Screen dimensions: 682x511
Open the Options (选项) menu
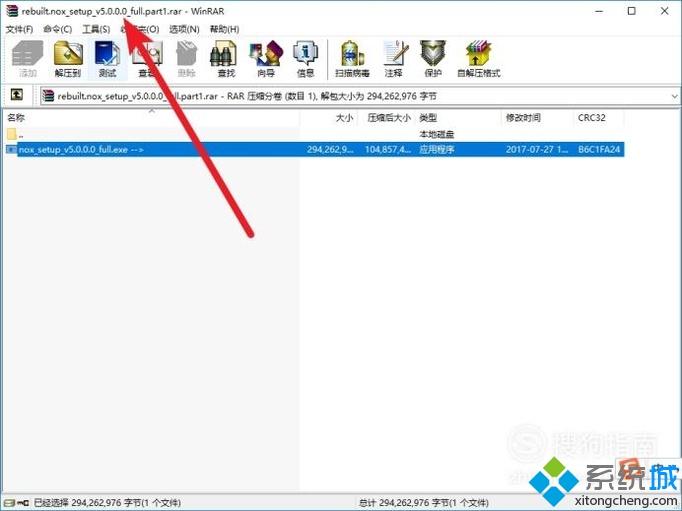(x=184, y=29)
